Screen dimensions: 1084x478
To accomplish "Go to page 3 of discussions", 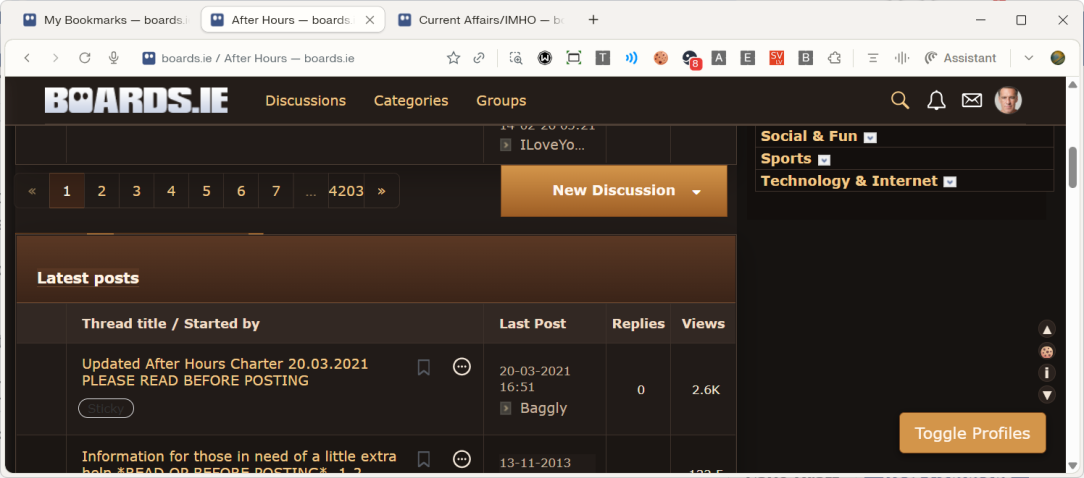I will 136,191.
